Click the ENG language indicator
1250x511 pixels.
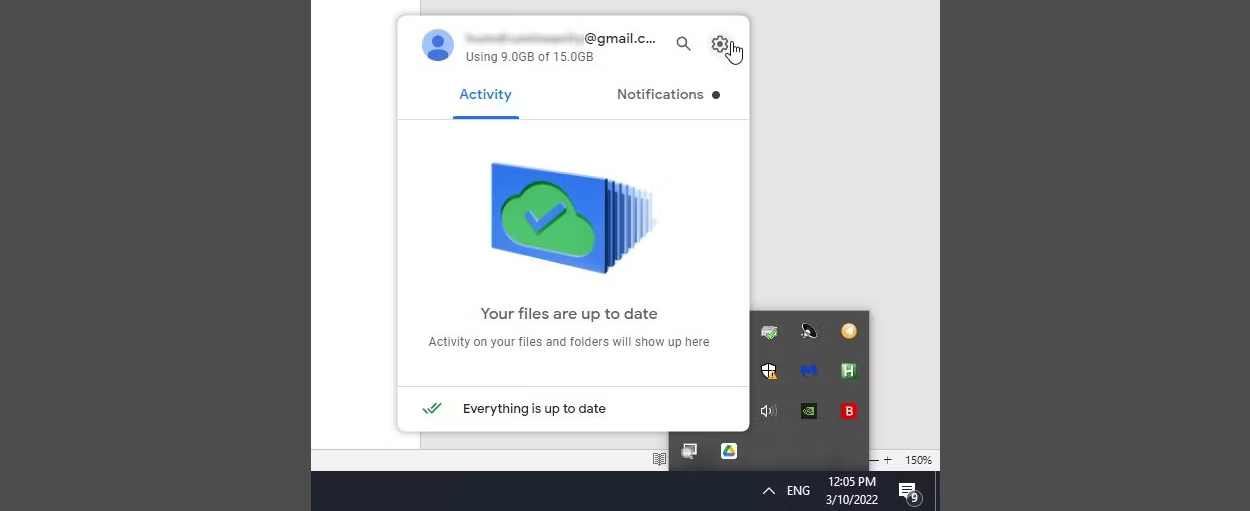[x=798, y=491]
